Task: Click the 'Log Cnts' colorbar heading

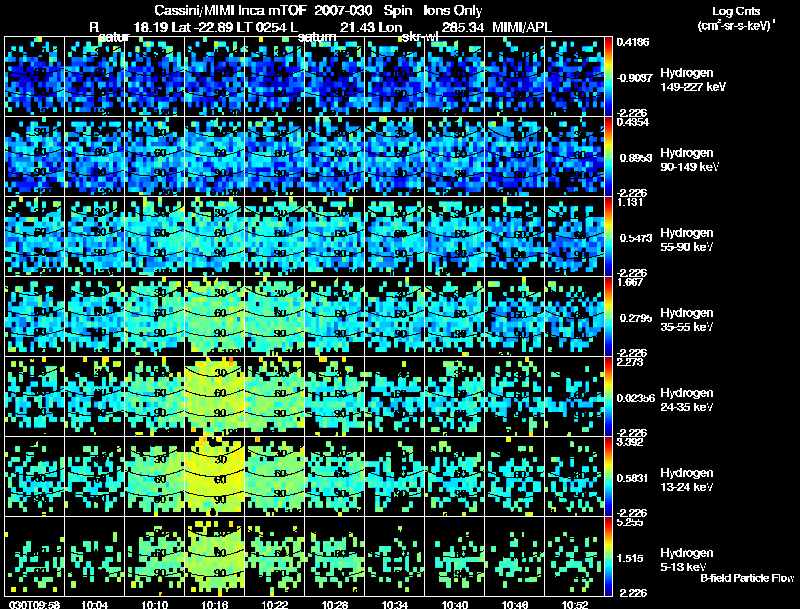Action: (736, 11)
